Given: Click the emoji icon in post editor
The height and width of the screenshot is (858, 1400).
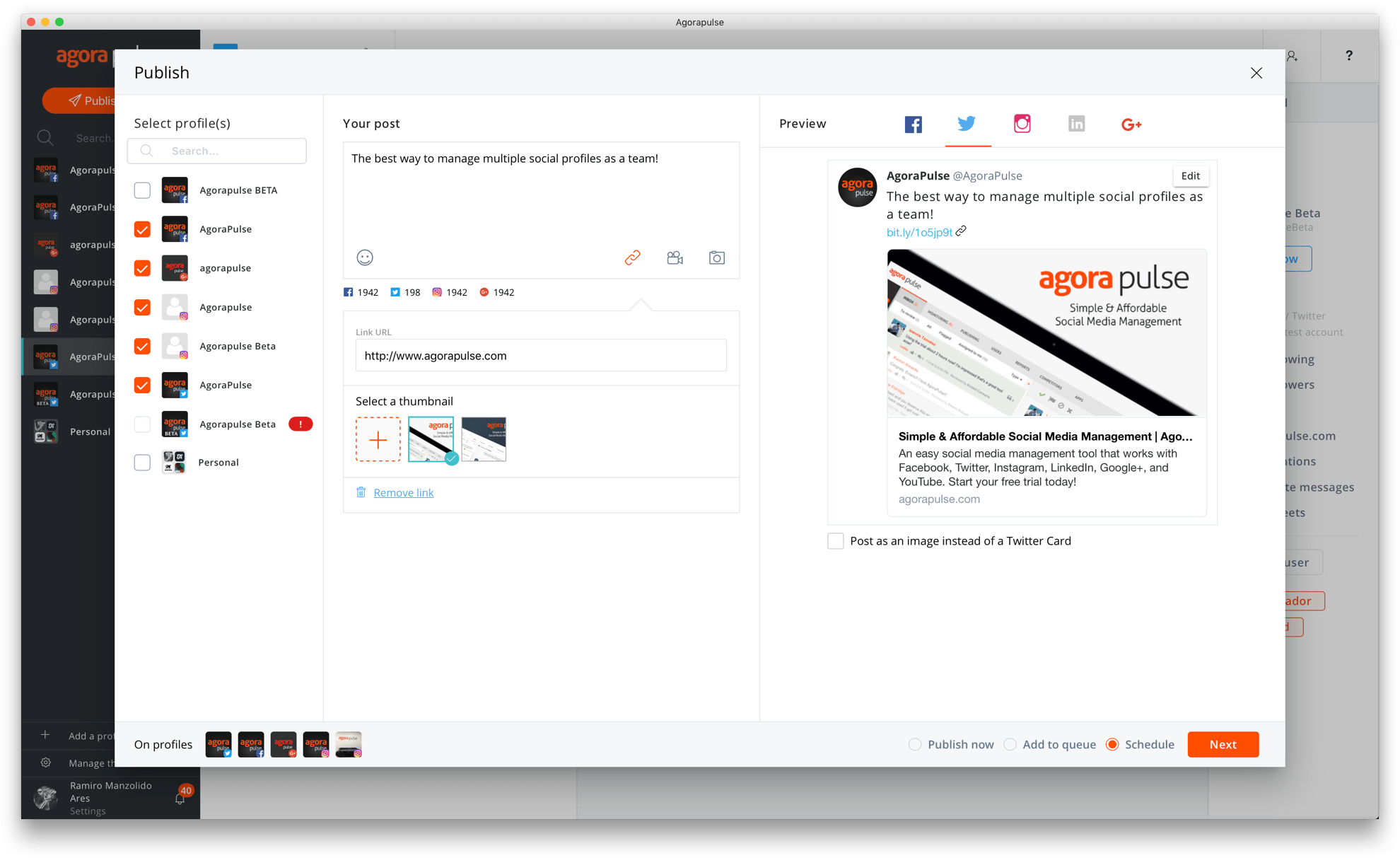Looking at the screenshot, I should point(365,257).
